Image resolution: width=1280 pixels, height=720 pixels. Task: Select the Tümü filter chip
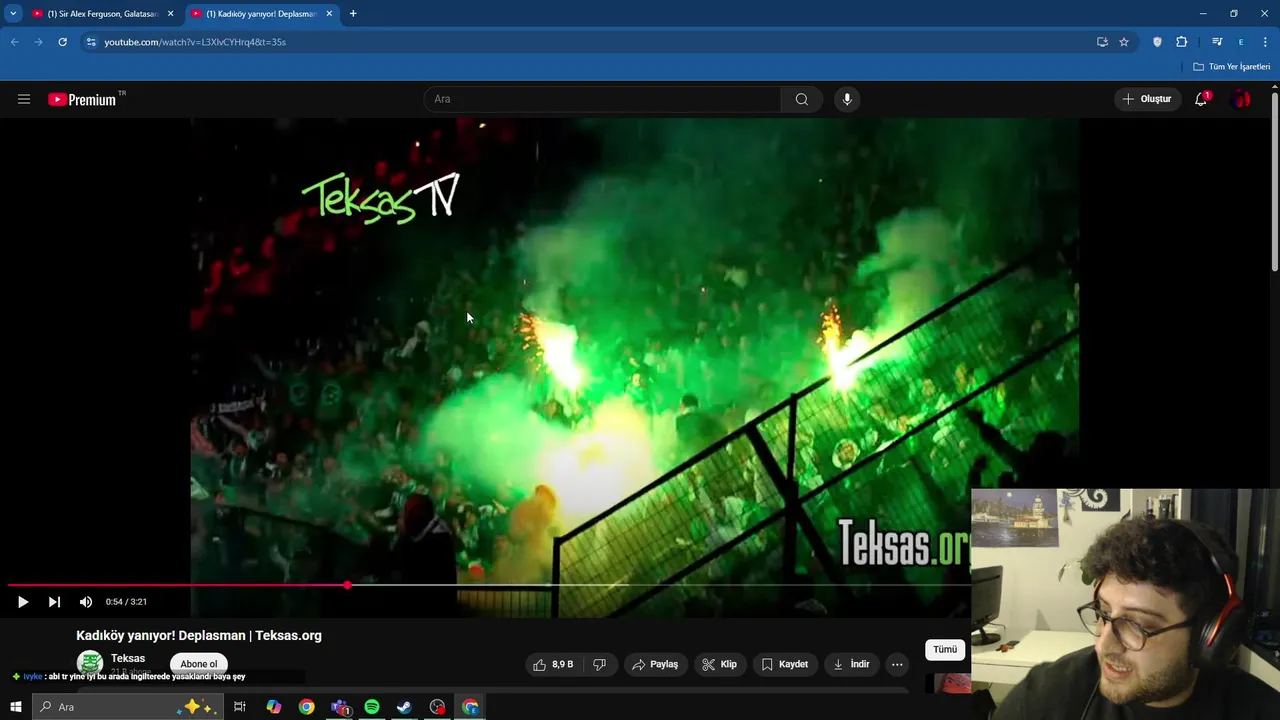coord(945,649)
